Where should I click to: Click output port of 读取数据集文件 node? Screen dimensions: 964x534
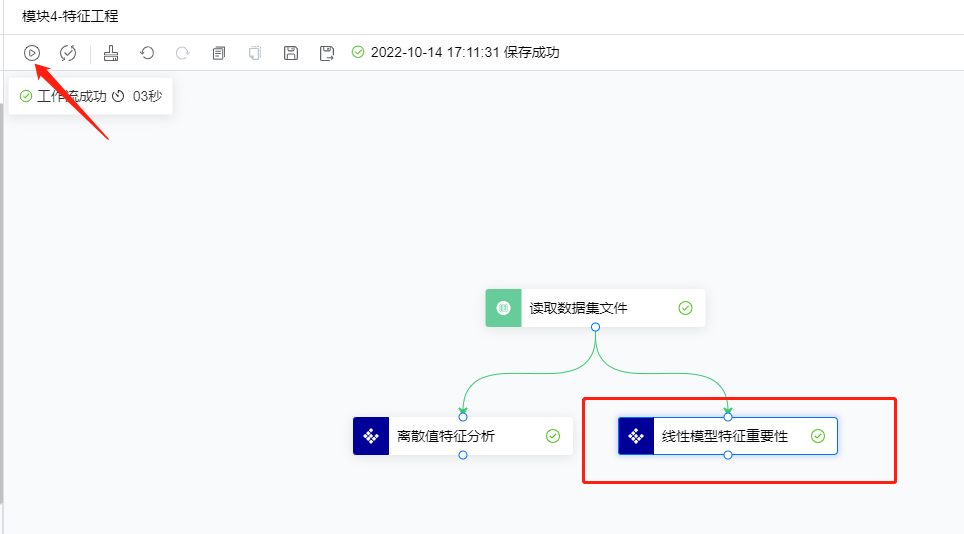pyautogui.click(x=595, y=327)
